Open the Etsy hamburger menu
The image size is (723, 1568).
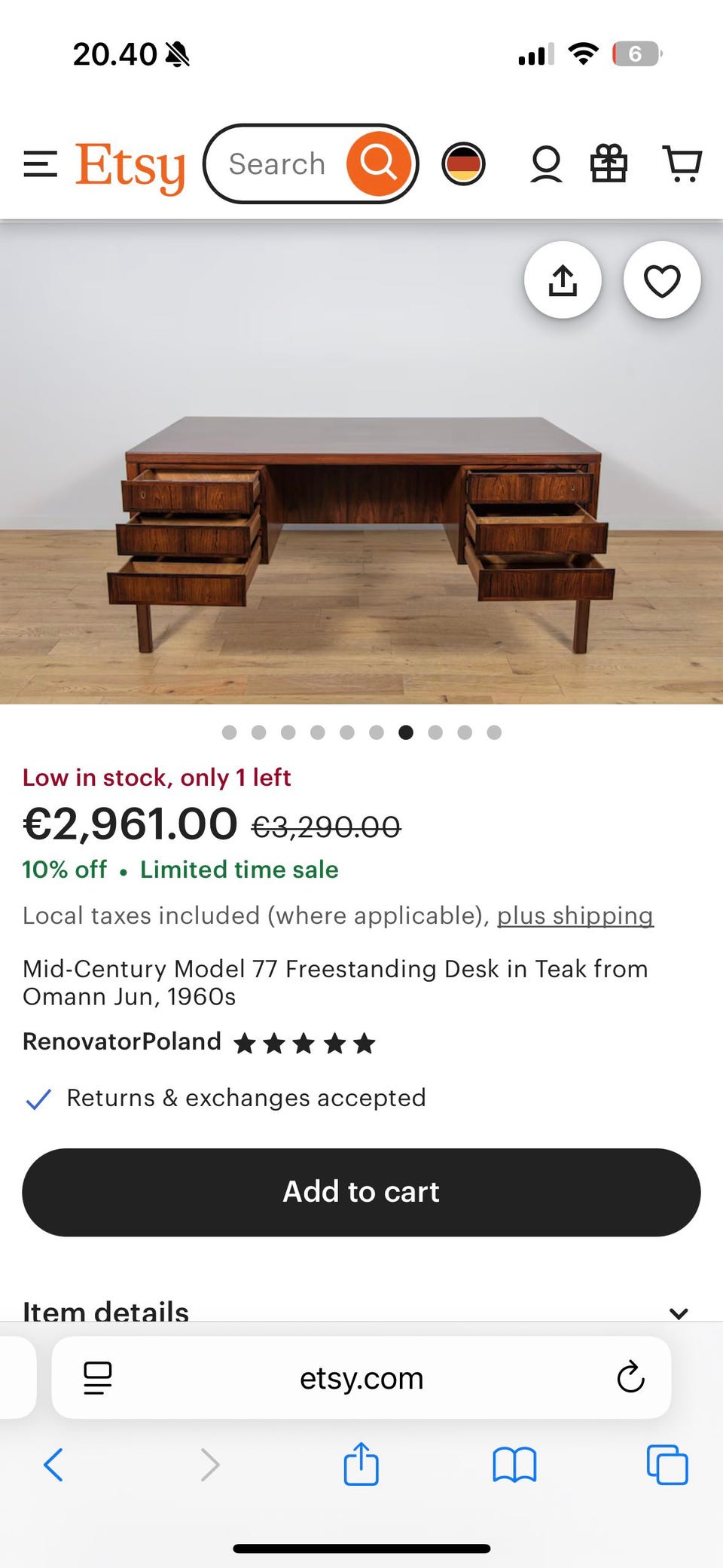click(40, 164)
